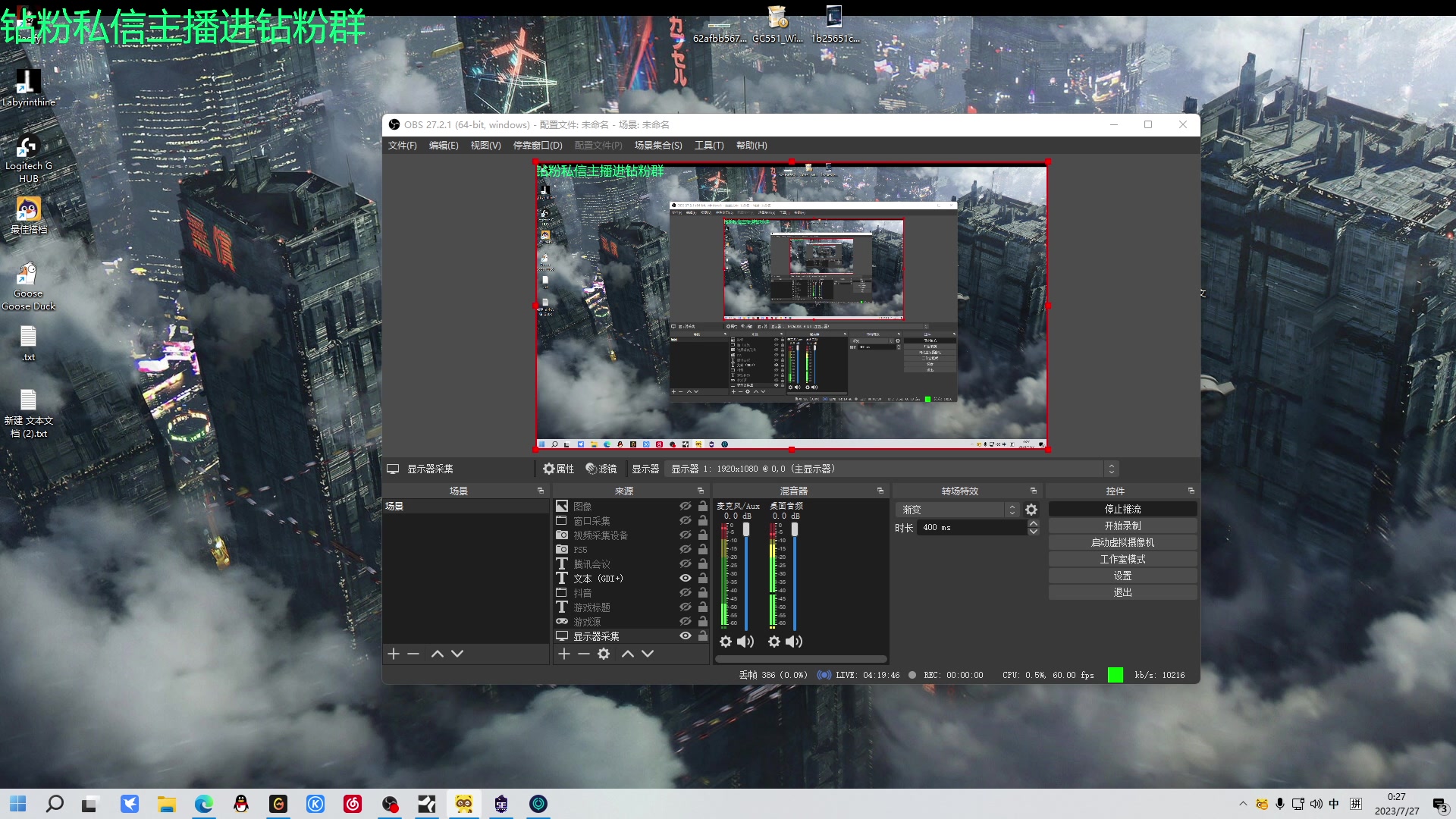Open the 工具(T) menu
Image resolution: width=1456 pixels, height=819 pixels.
click(709, 146)
